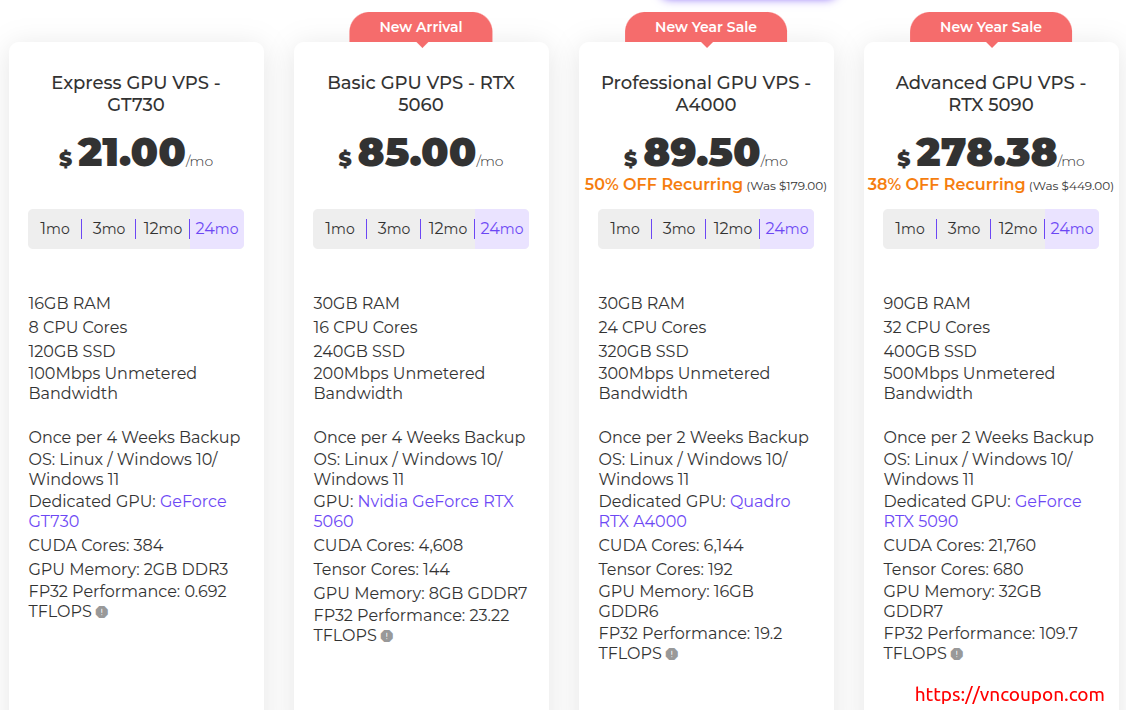This screenshot has width=1126, height=710.
Task: Switch Basic RTX 5060 plan to 1mo
Action: pos(340,229)
